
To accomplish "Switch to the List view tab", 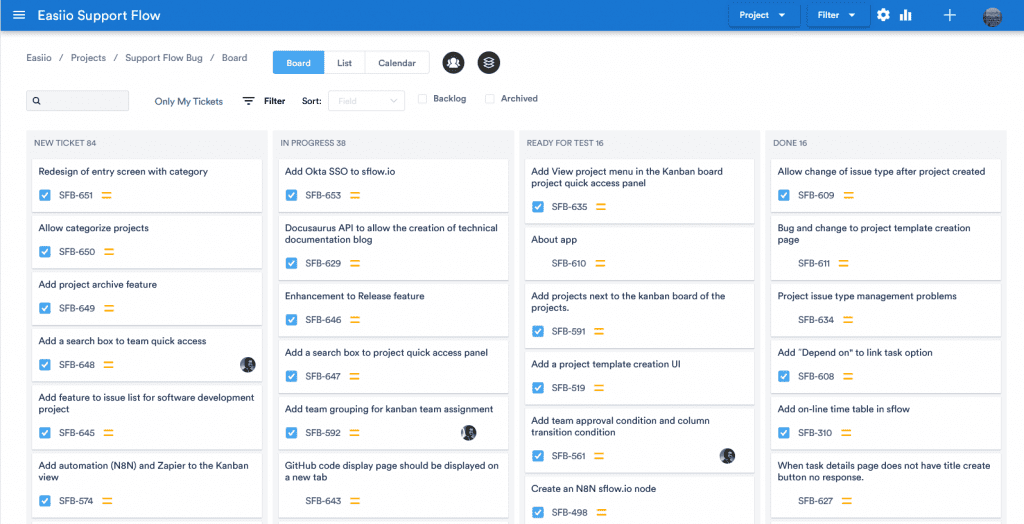I will pyautogui.click(x=345, y=63).
